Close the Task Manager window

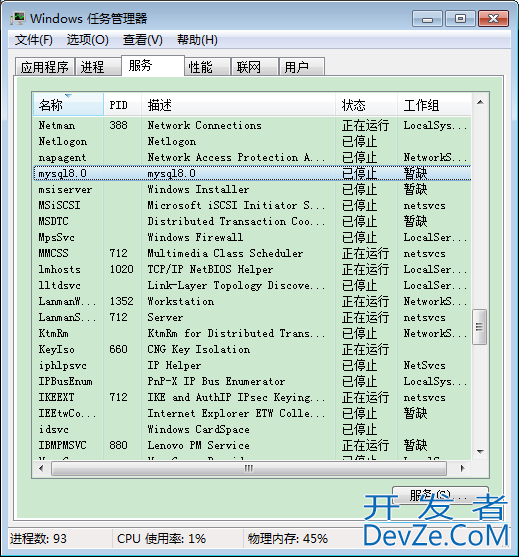[493, 18]
